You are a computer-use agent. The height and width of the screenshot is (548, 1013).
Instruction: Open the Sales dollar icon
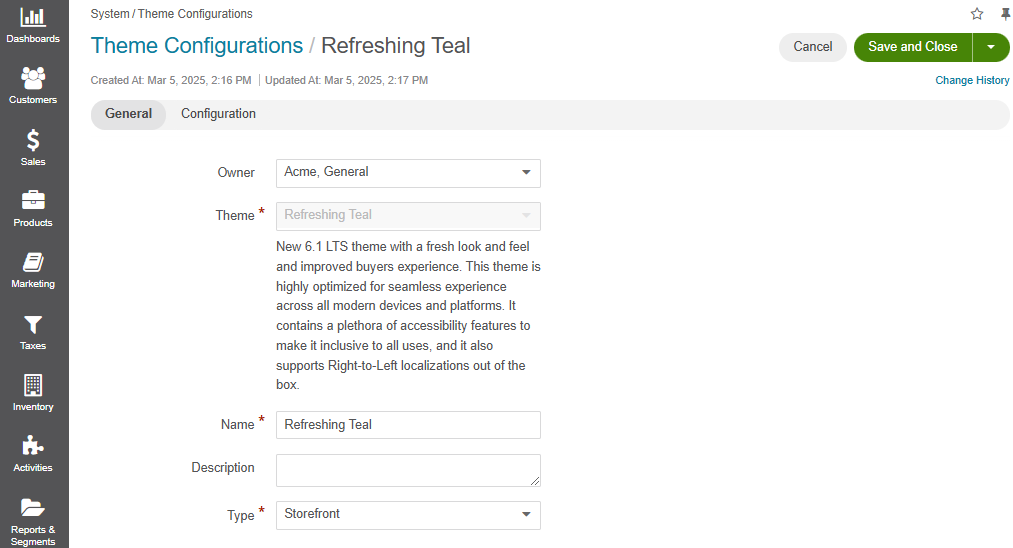[33, 140]
